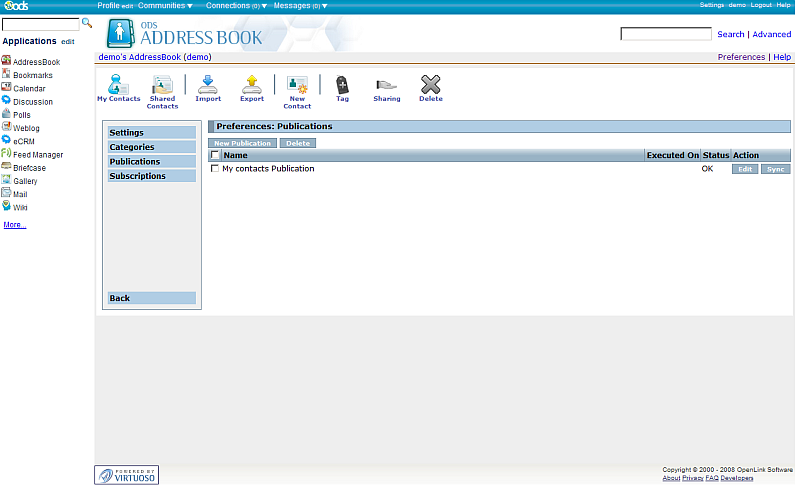Click the Export contacts icon
Screen dimensions: 800x497
tap(252, 85)
